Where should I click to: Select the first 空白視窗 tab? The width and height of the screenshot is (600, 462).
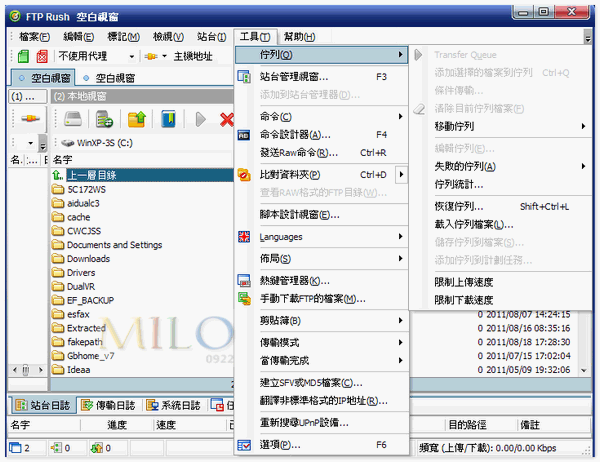pyautogui.click(x=43, y=78)
